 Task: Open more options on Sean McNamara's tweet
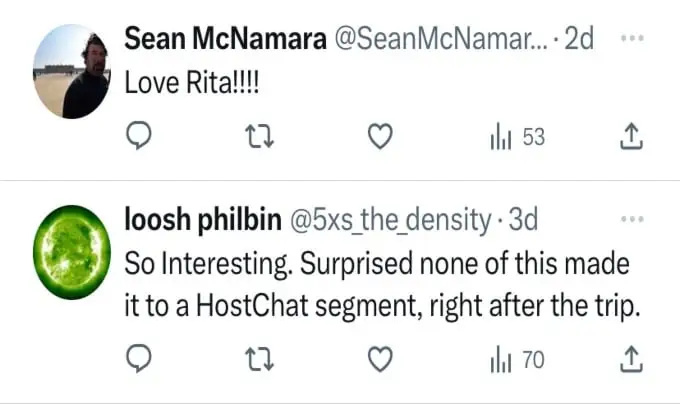point(632,38)
